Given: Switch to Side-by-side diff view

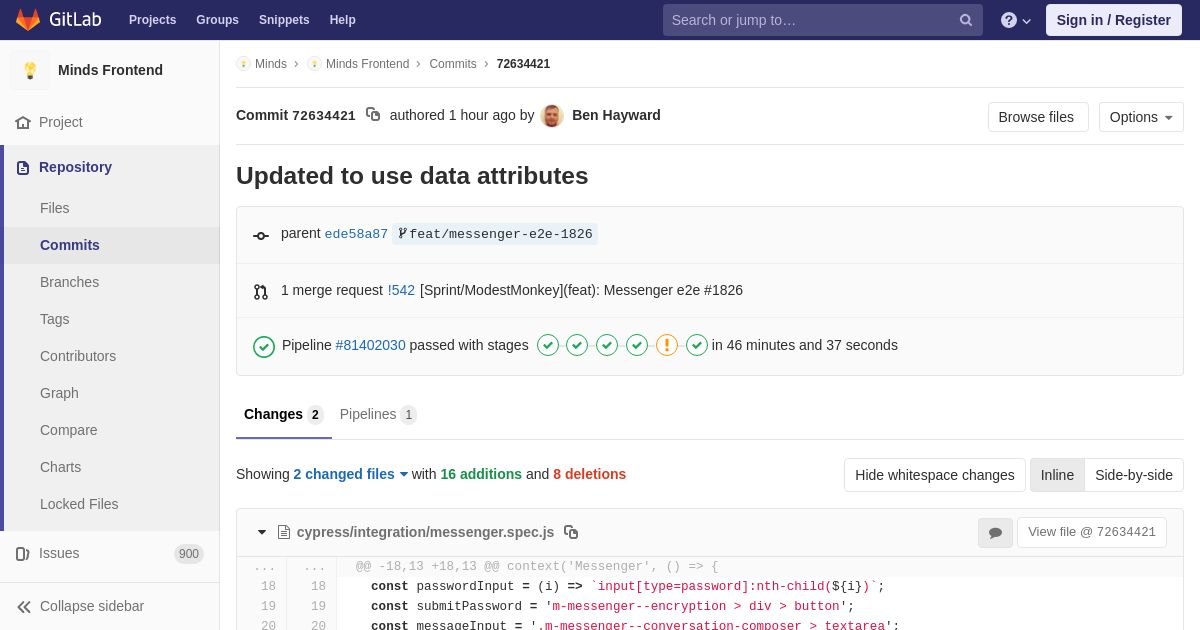Looking at the screenshot, I should [1134, 475].
